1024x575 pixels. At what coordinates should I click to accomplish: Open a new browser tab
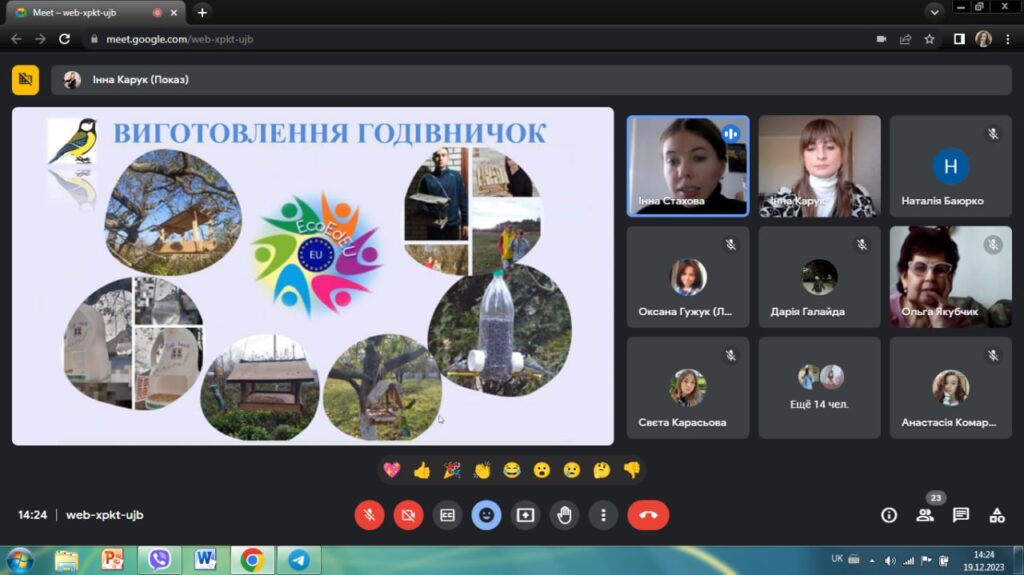[202, 12]
